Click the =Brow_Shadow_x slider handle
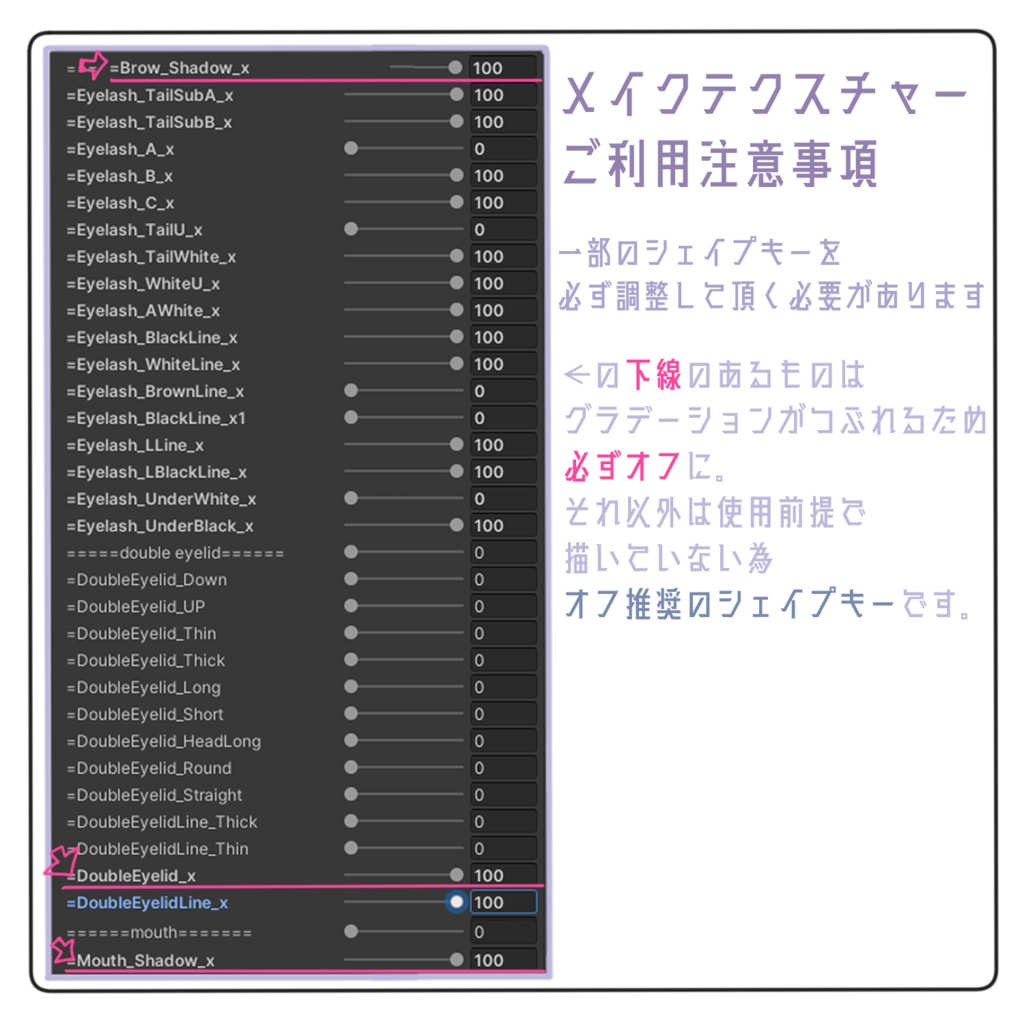The width and height of the screenshot is (1024, 1024). 455,68
